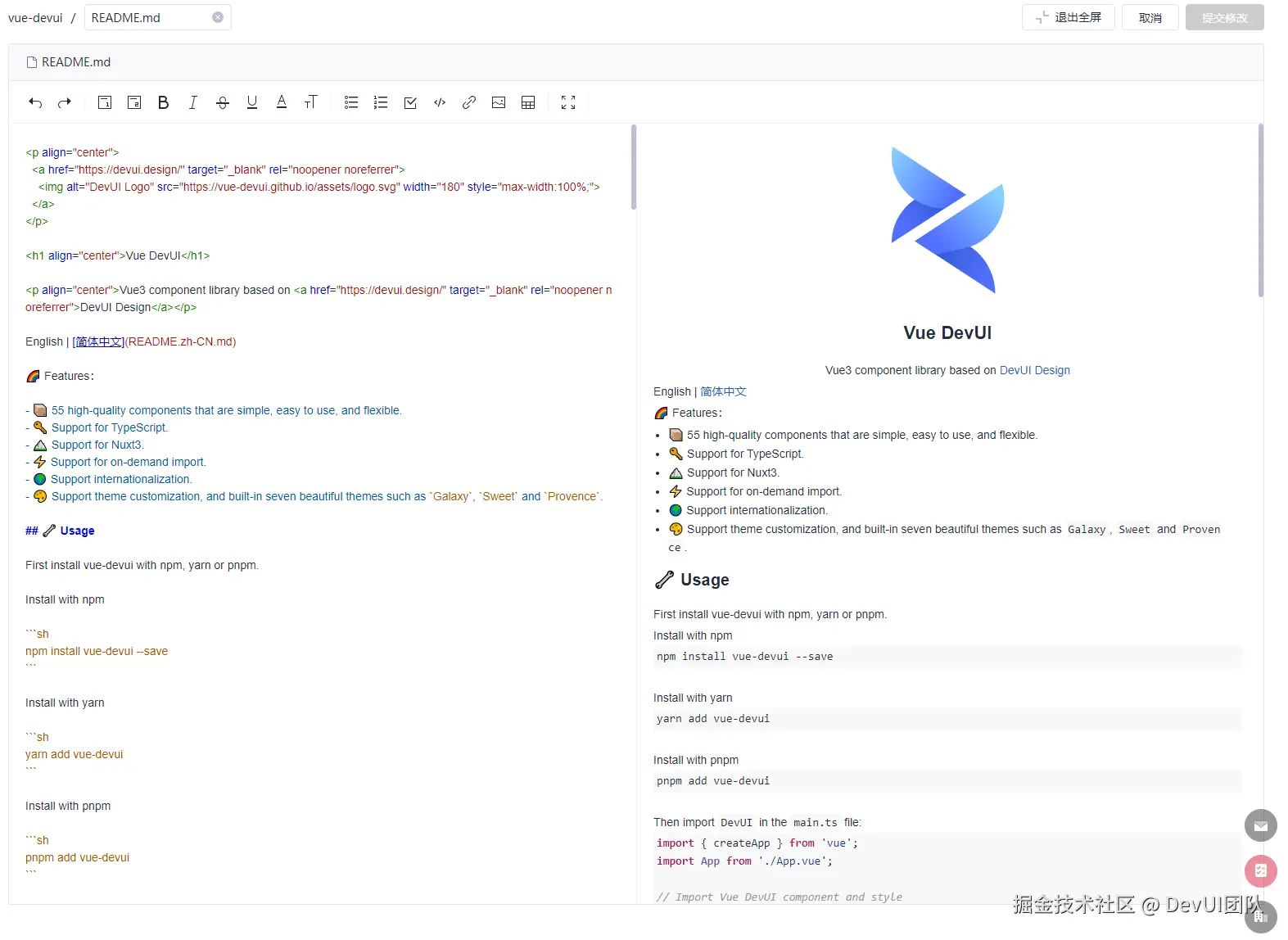Click the 退出全屏 exit fullscreen button
The image size is (1288, 940).
[x=1068, y=17]
